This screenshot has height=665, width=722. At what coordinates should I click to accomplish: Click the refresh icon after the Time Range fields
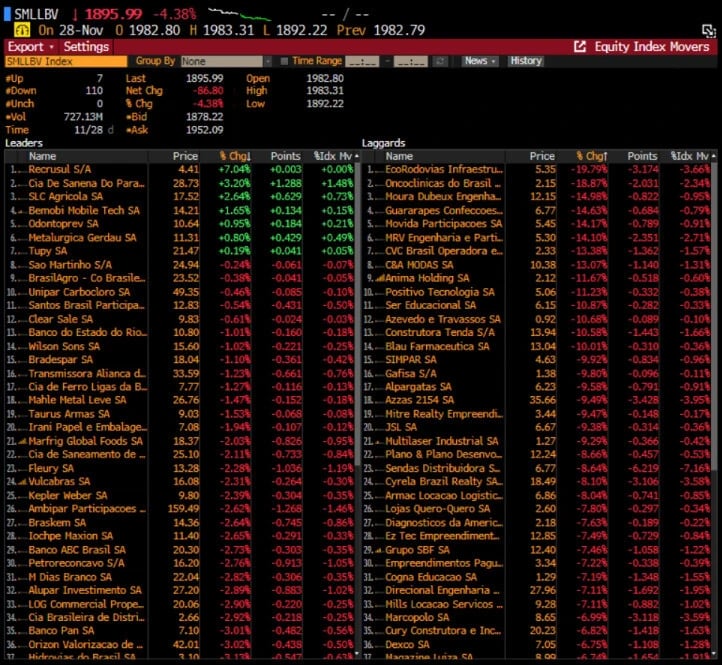tap(441, 61)
